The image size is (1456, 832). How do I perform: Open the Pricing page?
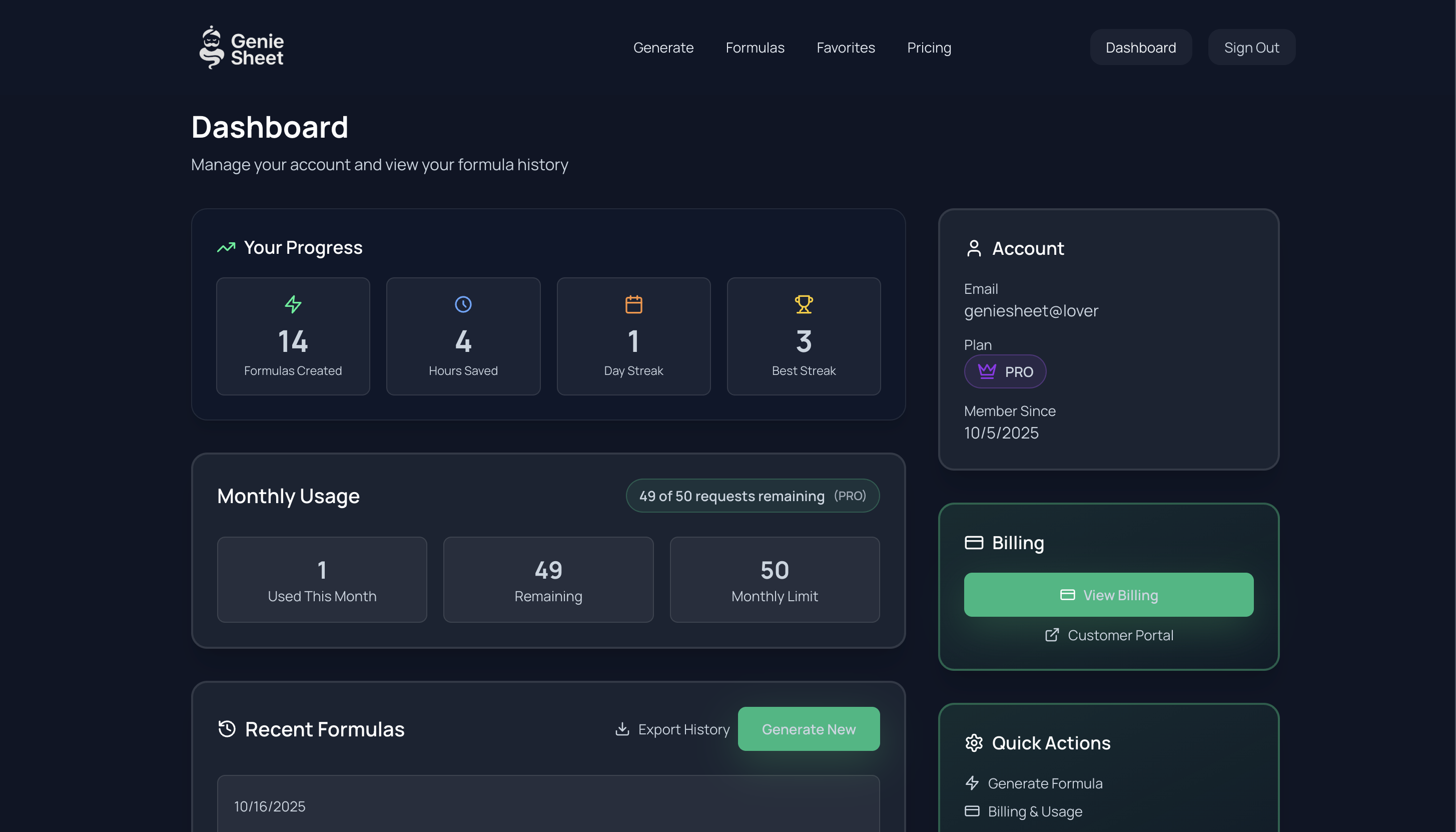coord(929,48)
